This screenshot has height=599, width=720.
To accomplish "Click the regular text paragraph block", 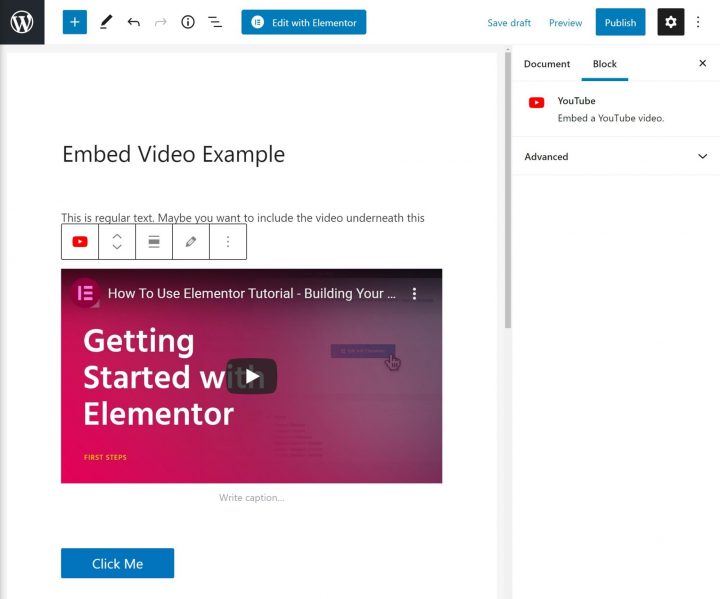I will (x=243, y=217).
